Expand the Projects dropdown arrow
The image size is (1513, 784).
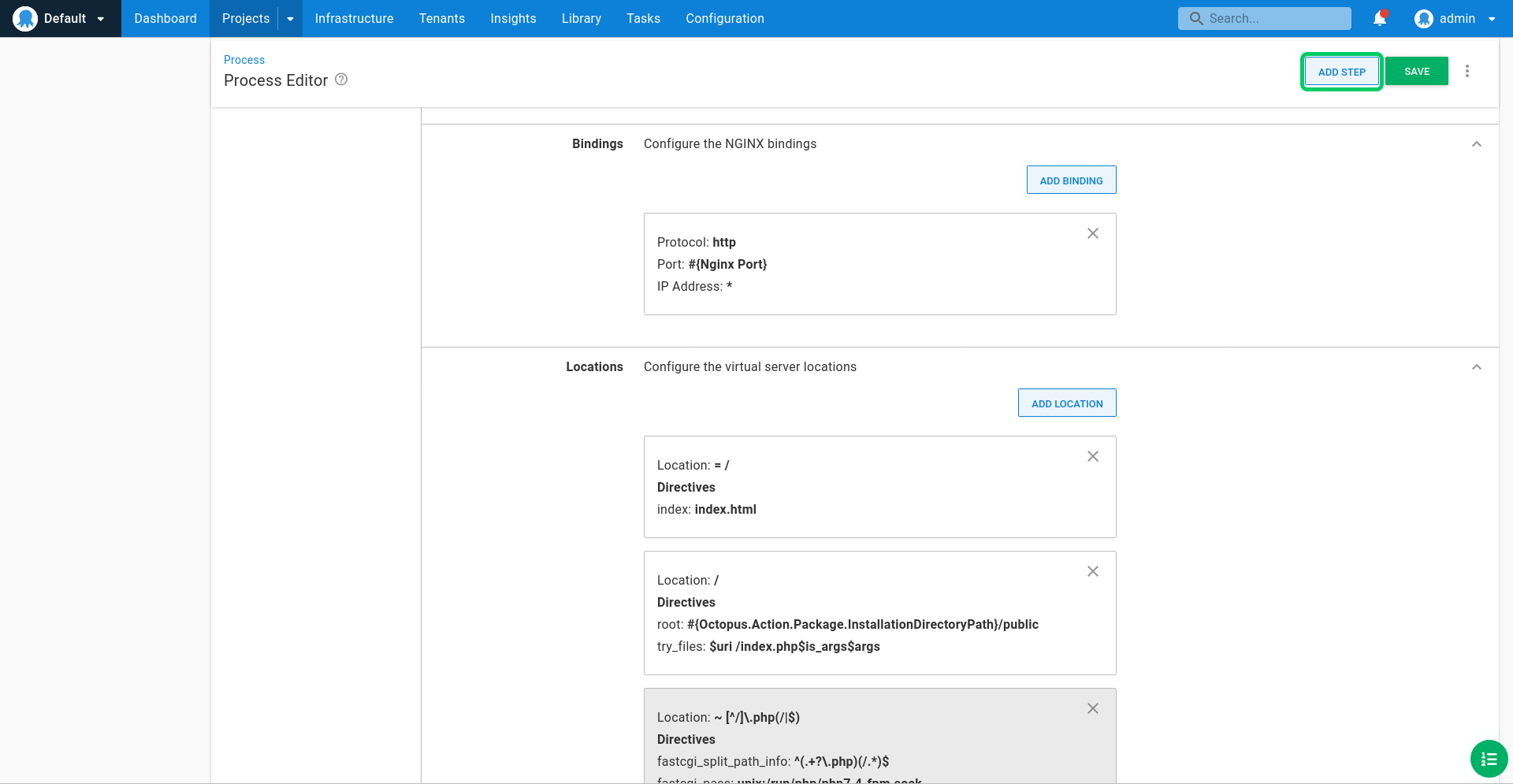coord(290,18)
